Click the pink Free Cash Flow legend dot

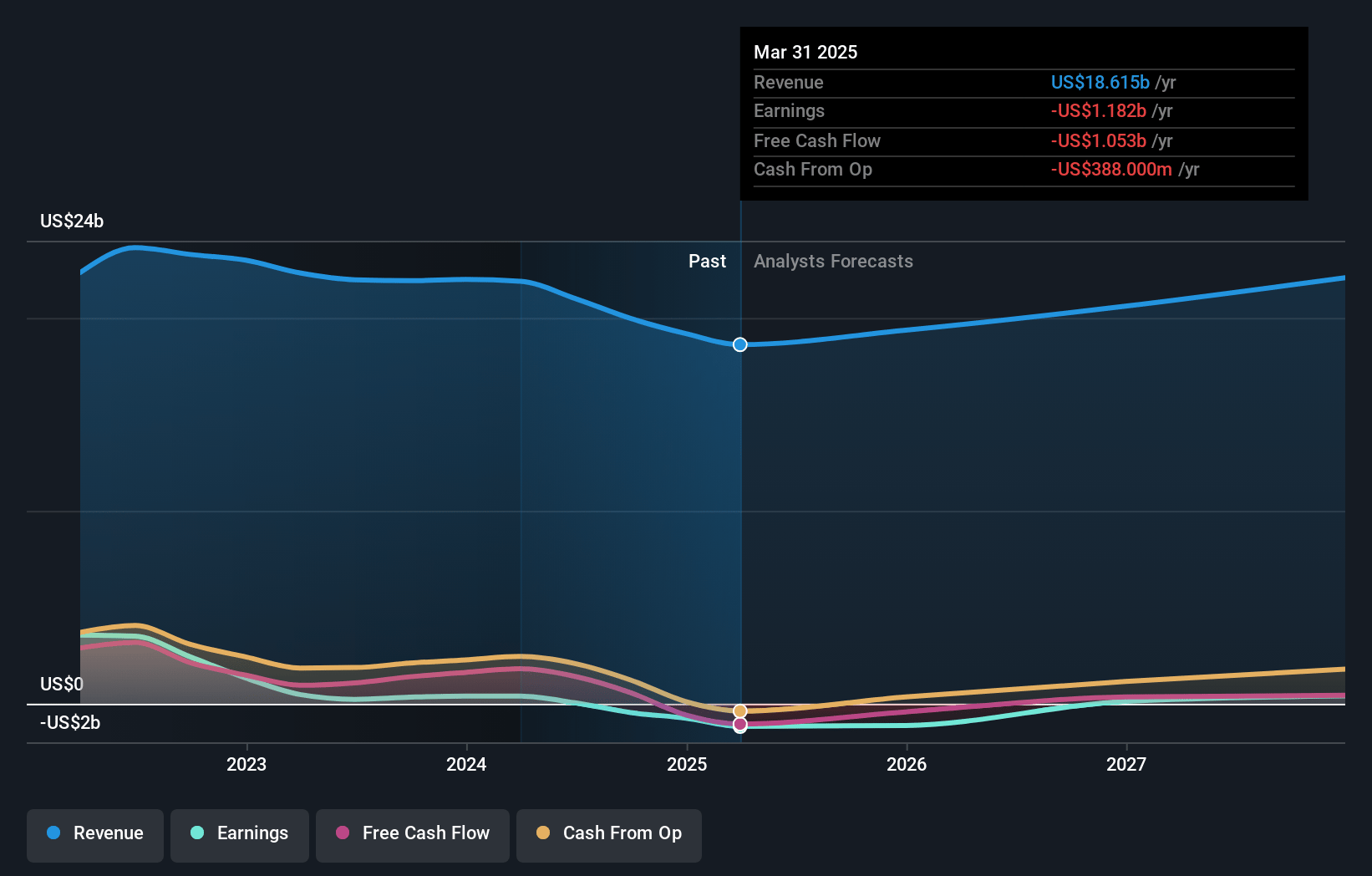click(x=343, y=833)
